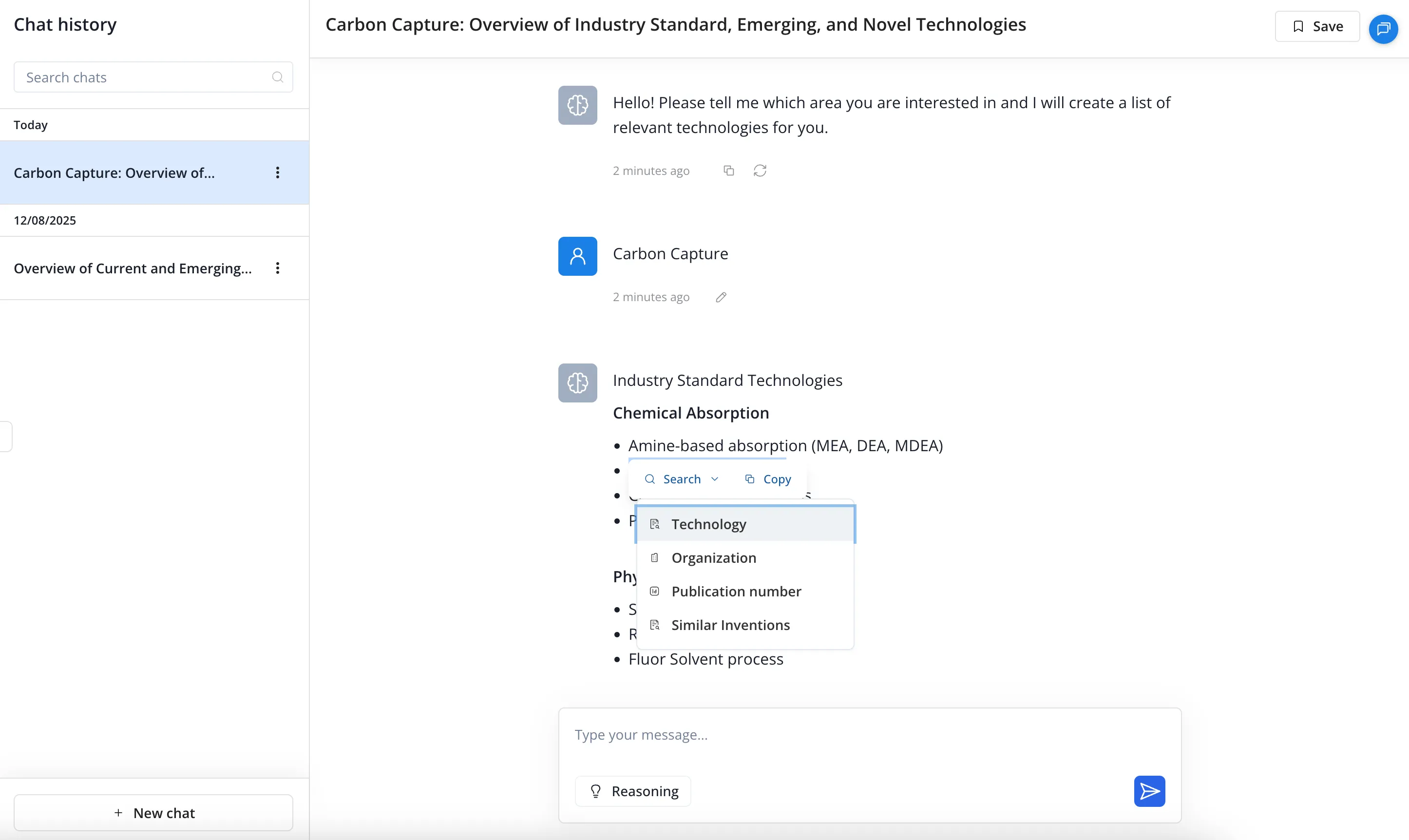
Task: Click the 12/08/2025 date label
Action: tap(45, 220)
